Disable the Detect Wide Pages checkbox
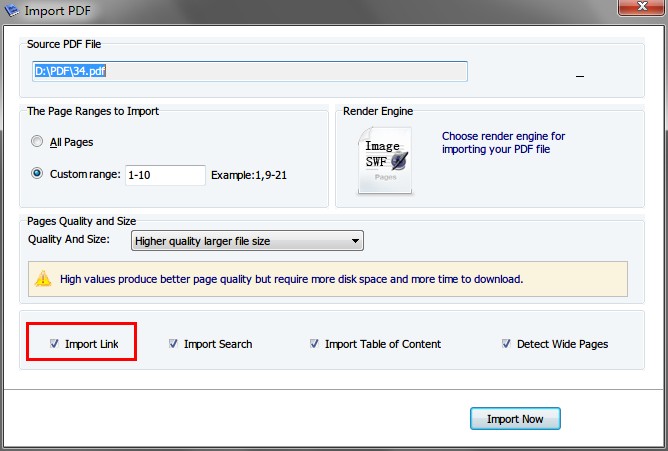The height and width of the screenshot is (451, 668). pyautogui.click(x=506, y=343)
